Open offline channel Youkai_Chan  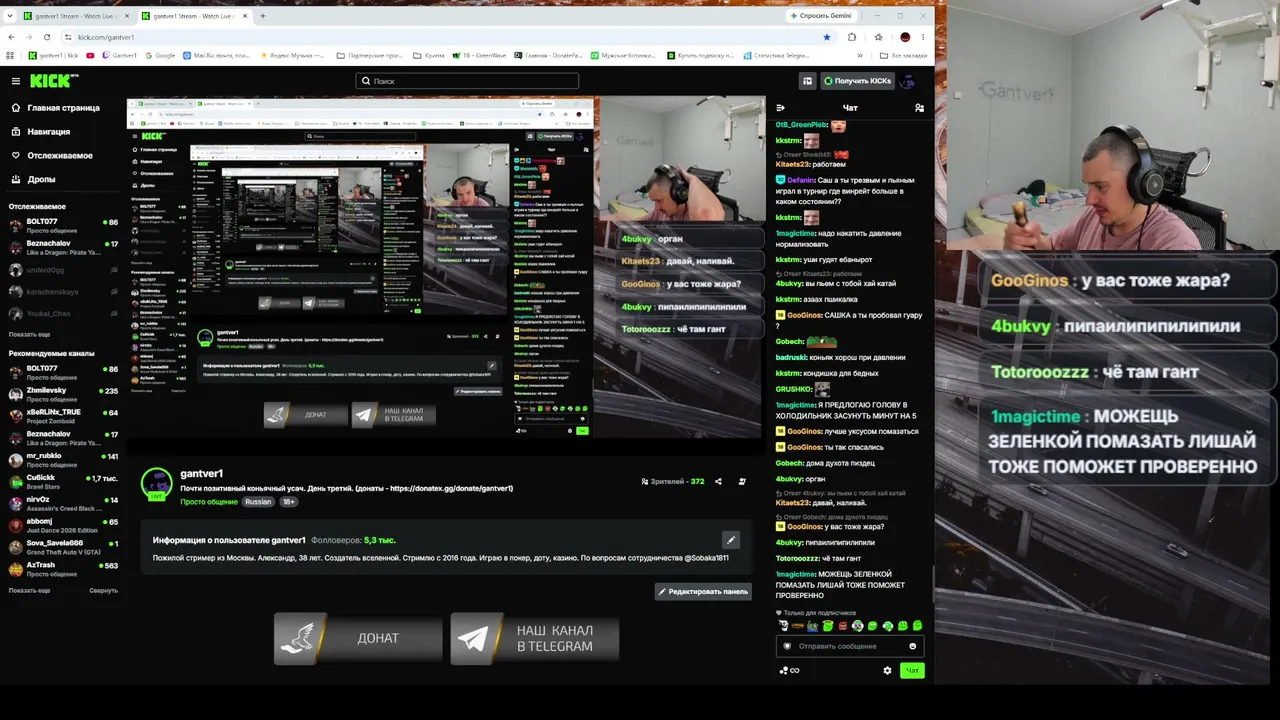(63, 314)
